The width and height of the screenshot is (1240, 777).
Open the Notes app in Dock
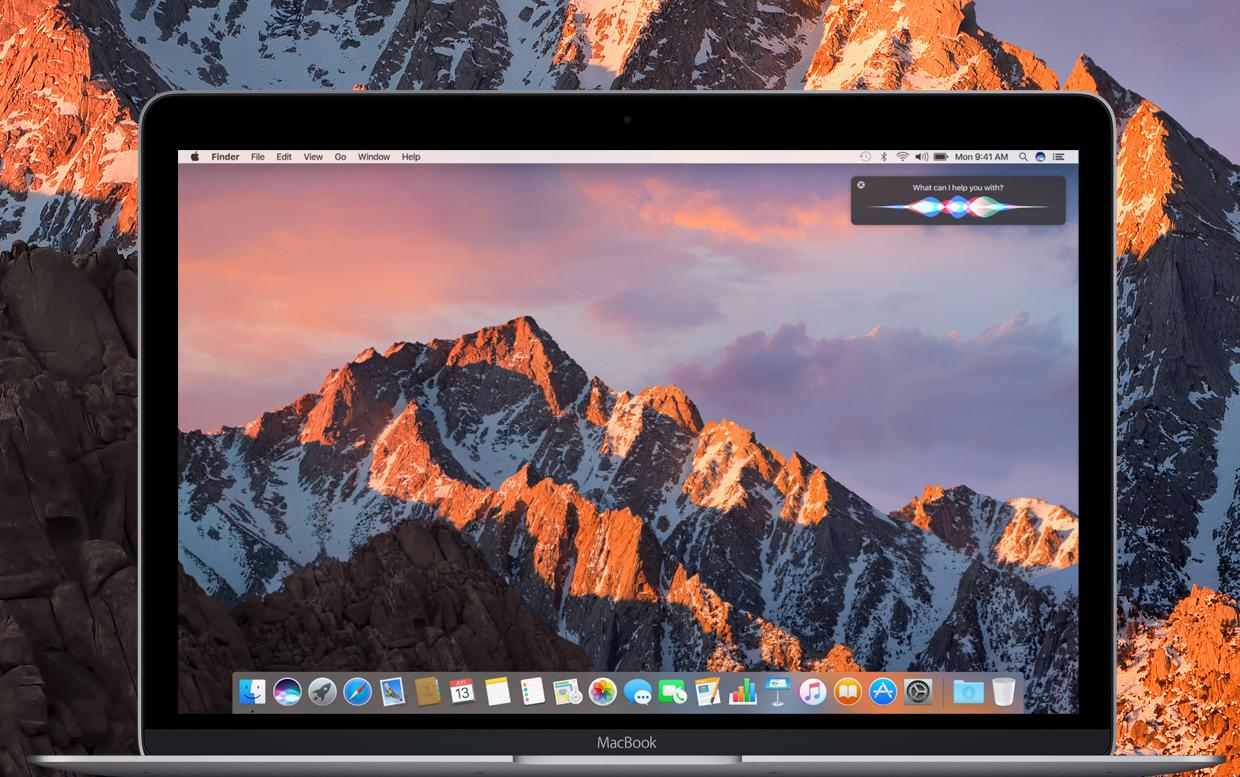[497, 691]
